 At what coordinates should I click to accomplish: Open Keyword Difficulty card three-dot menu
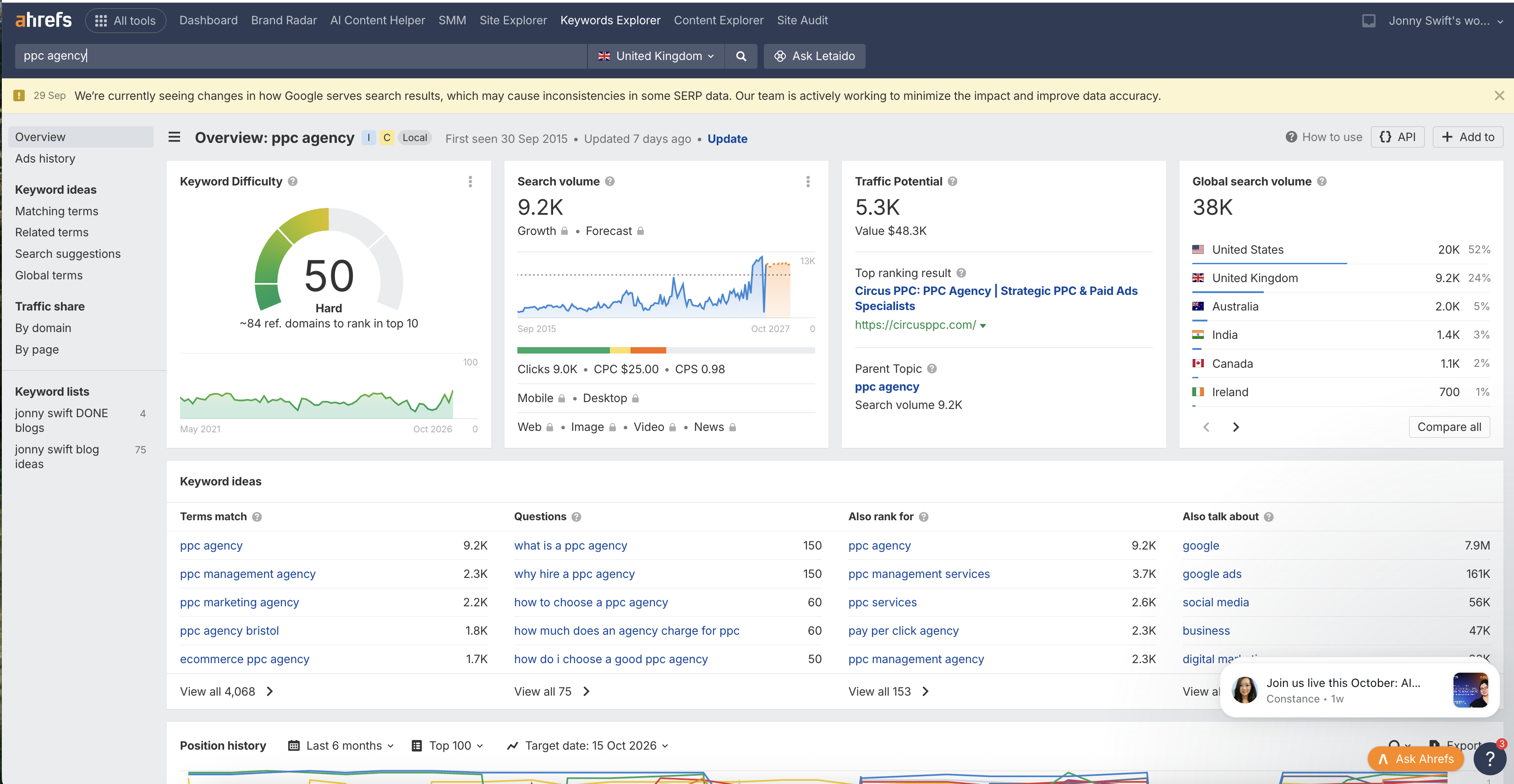click(470, 181)
